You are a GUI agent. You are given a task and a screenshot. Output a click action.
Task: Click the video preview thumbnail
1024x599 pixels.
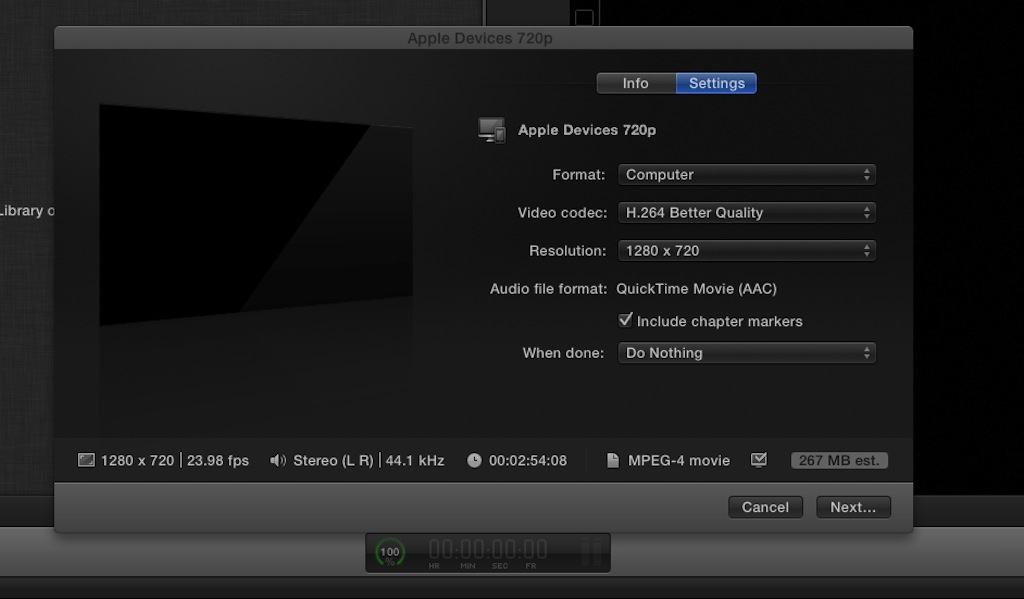pyautogui.click(x=255, y=214)
